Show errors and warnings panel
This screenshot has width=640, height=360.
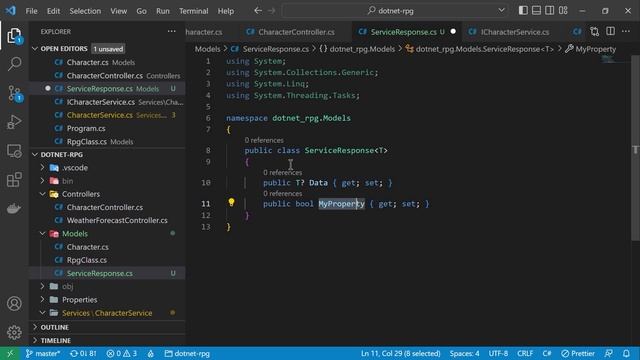point(122,353)
